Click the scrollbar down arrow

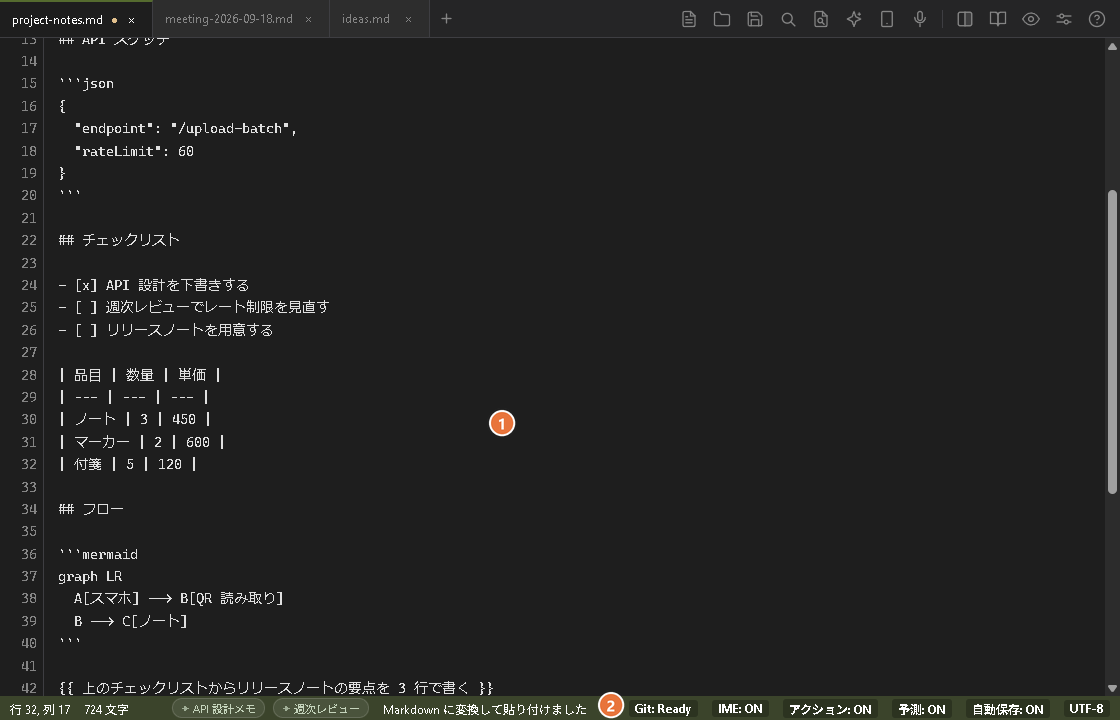pos(1112,689)
